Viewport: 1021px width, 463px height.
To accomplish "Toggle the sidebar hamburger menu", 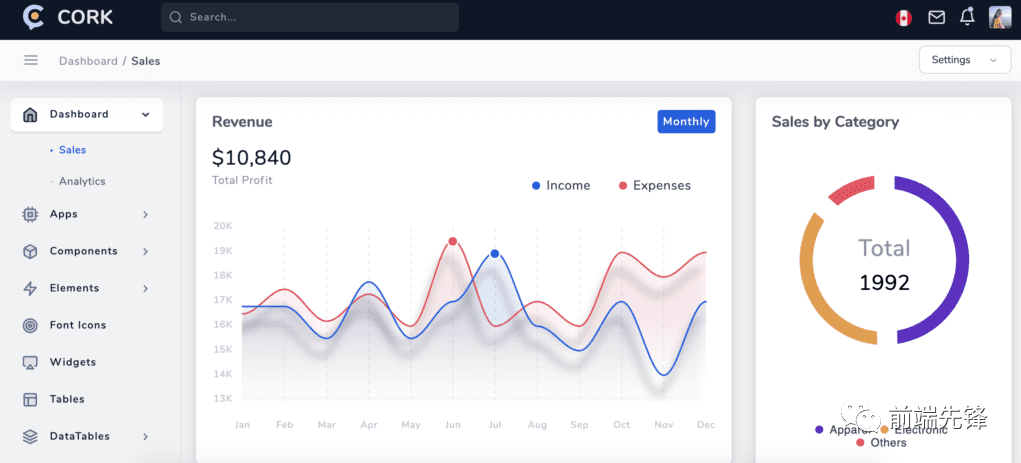I will tap(31, 61).
